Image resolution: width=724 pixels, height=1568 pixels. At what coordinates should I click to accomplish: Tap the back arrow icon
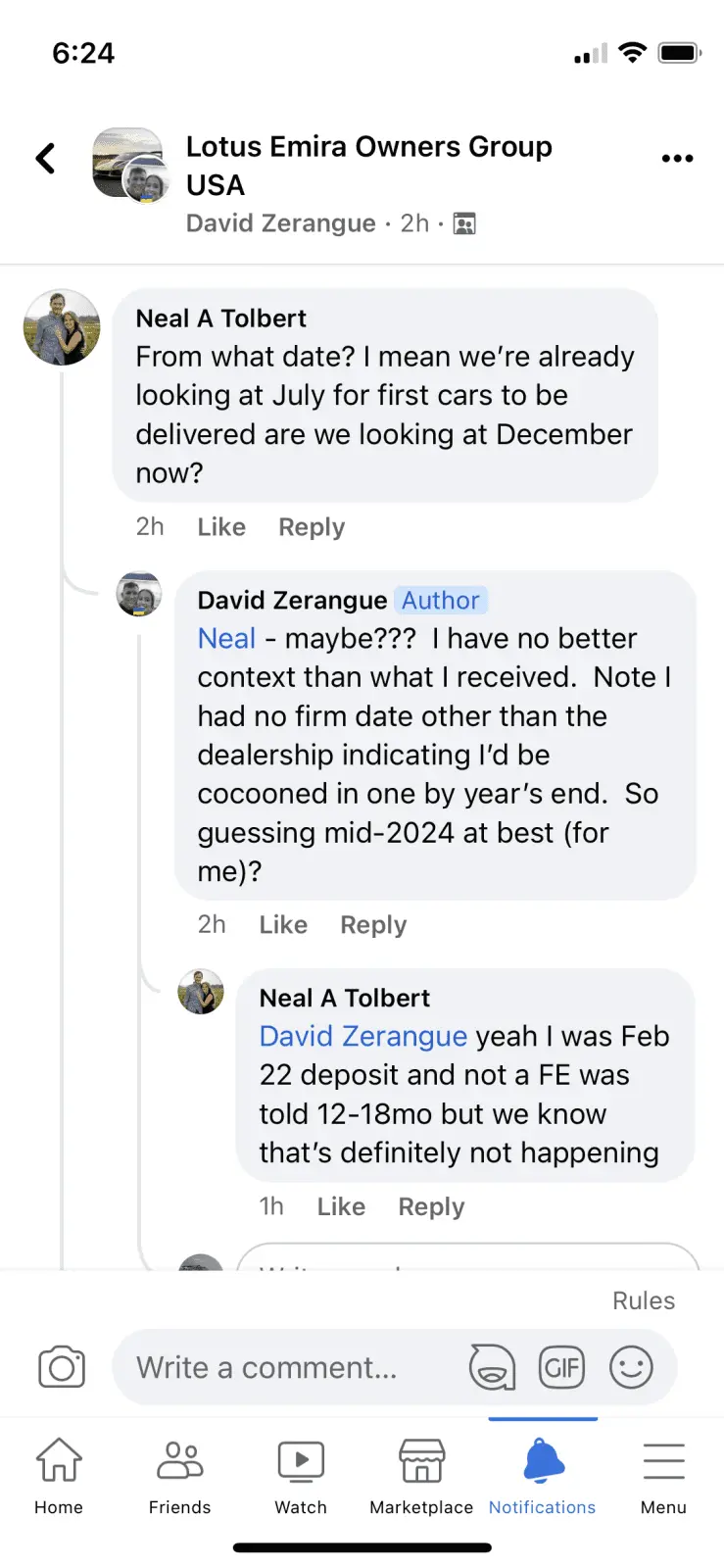(45, 159)
